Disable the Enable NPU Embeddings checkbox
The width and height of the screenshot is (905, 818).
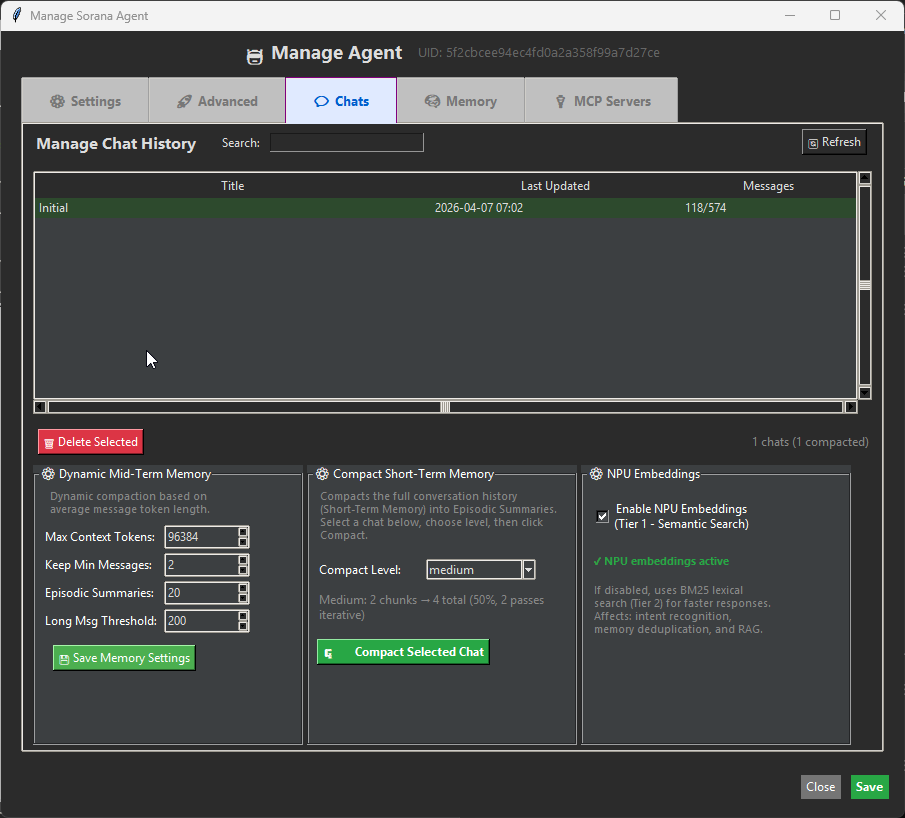tap(602, 515)
